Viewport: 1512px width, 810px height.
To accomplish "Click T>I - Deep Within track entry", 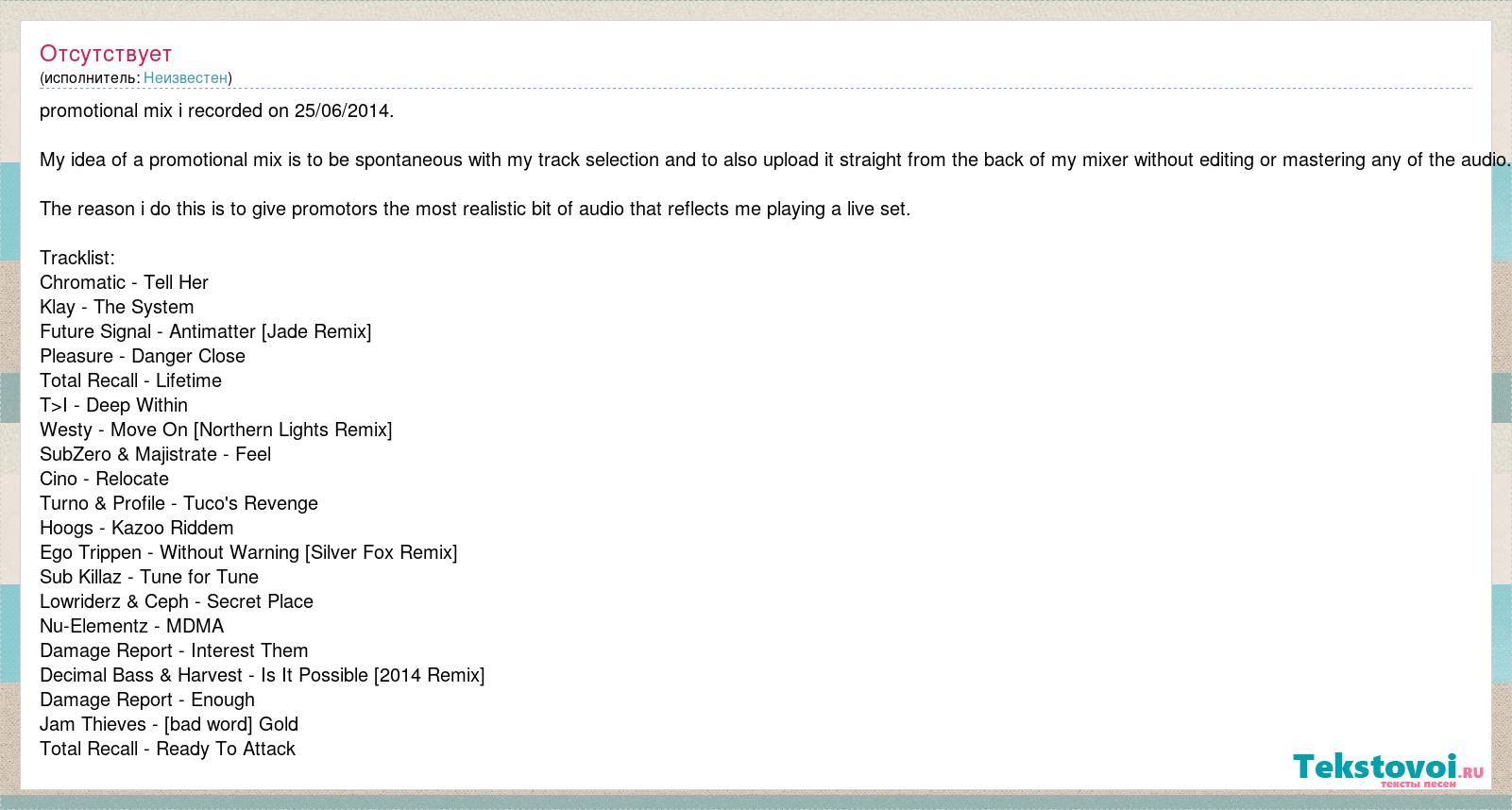I will 113,405.
